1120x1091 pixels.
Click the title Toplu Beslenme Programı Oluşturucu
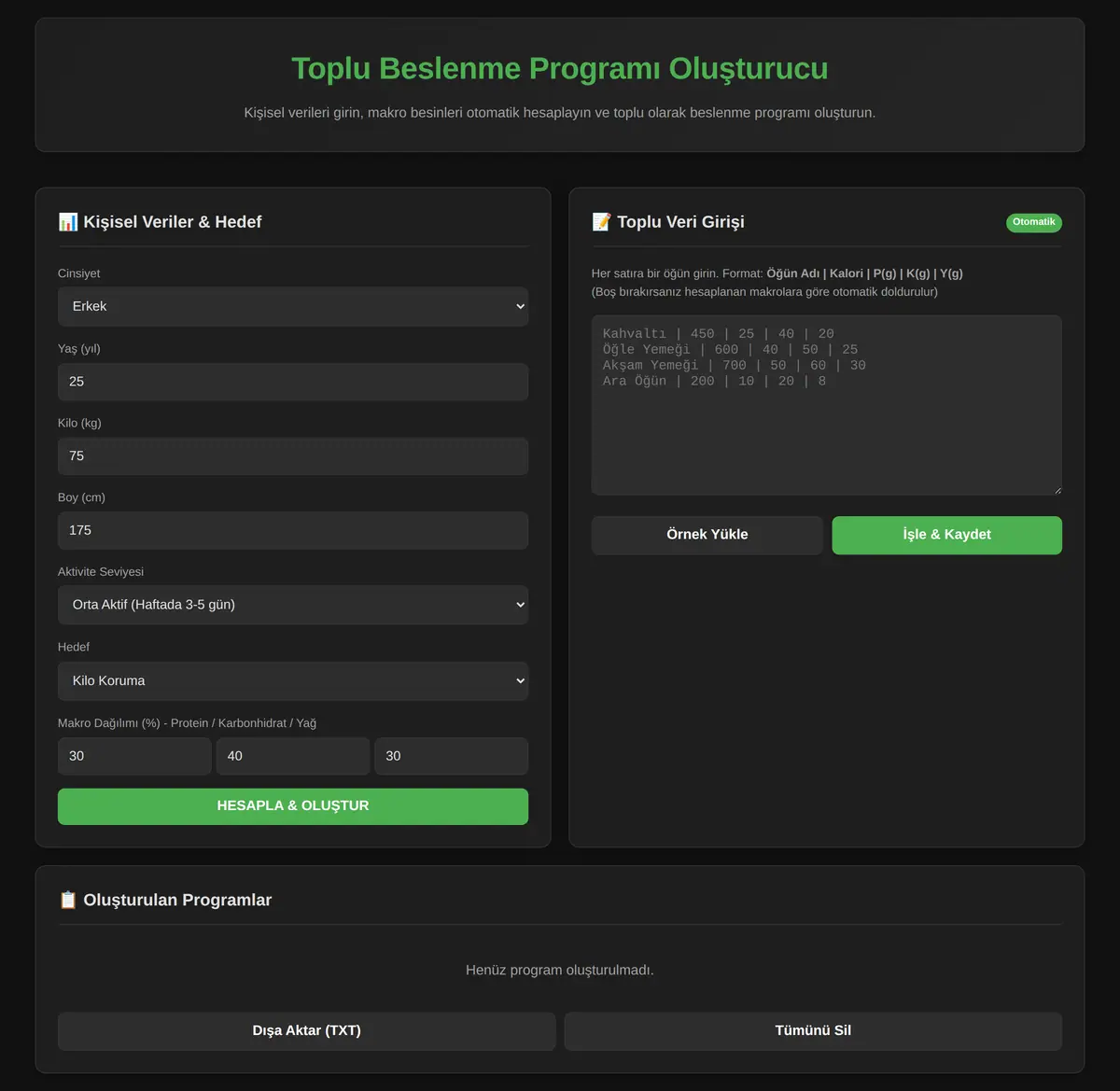[560, 68]
